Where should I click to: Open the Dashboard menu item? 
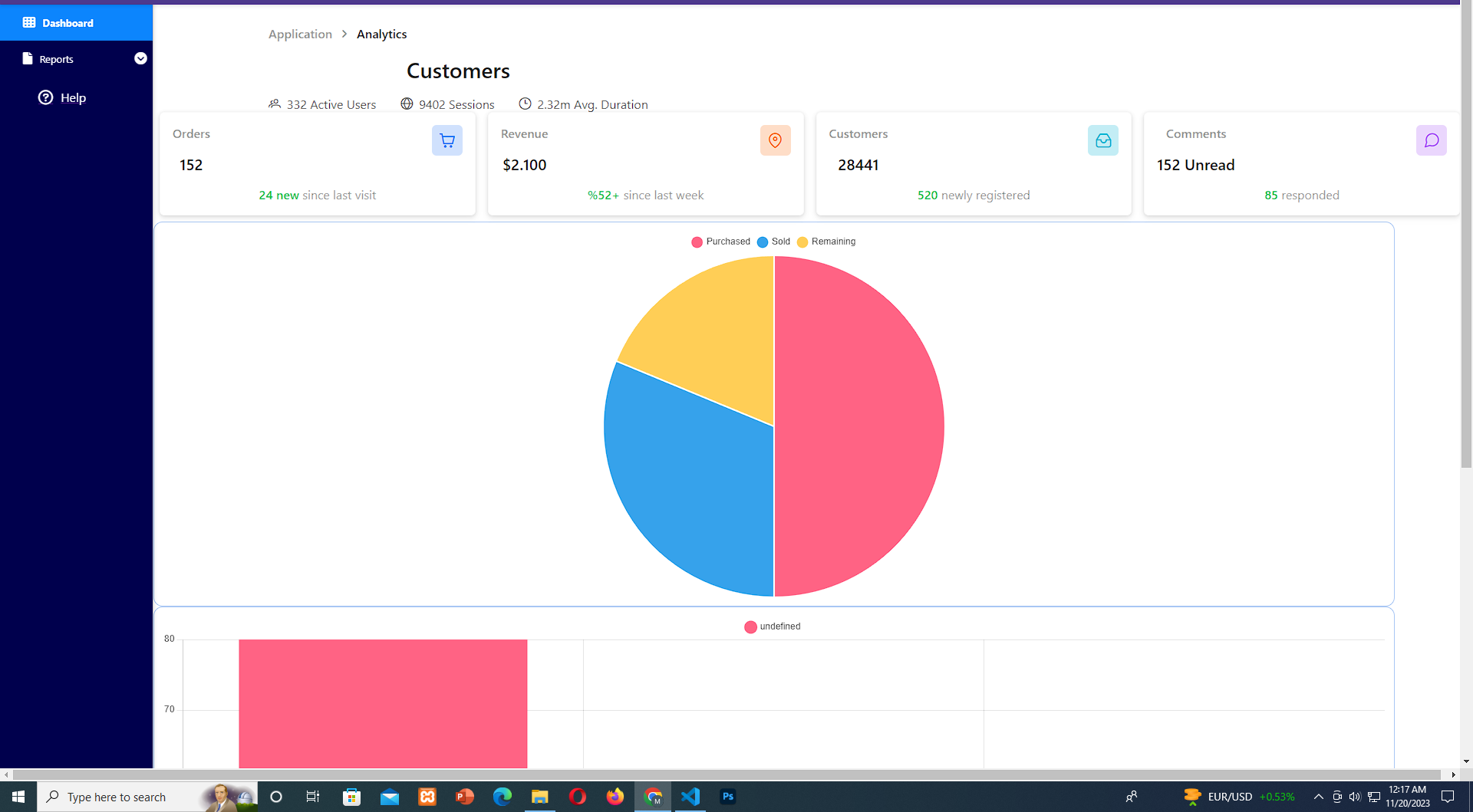76,22
